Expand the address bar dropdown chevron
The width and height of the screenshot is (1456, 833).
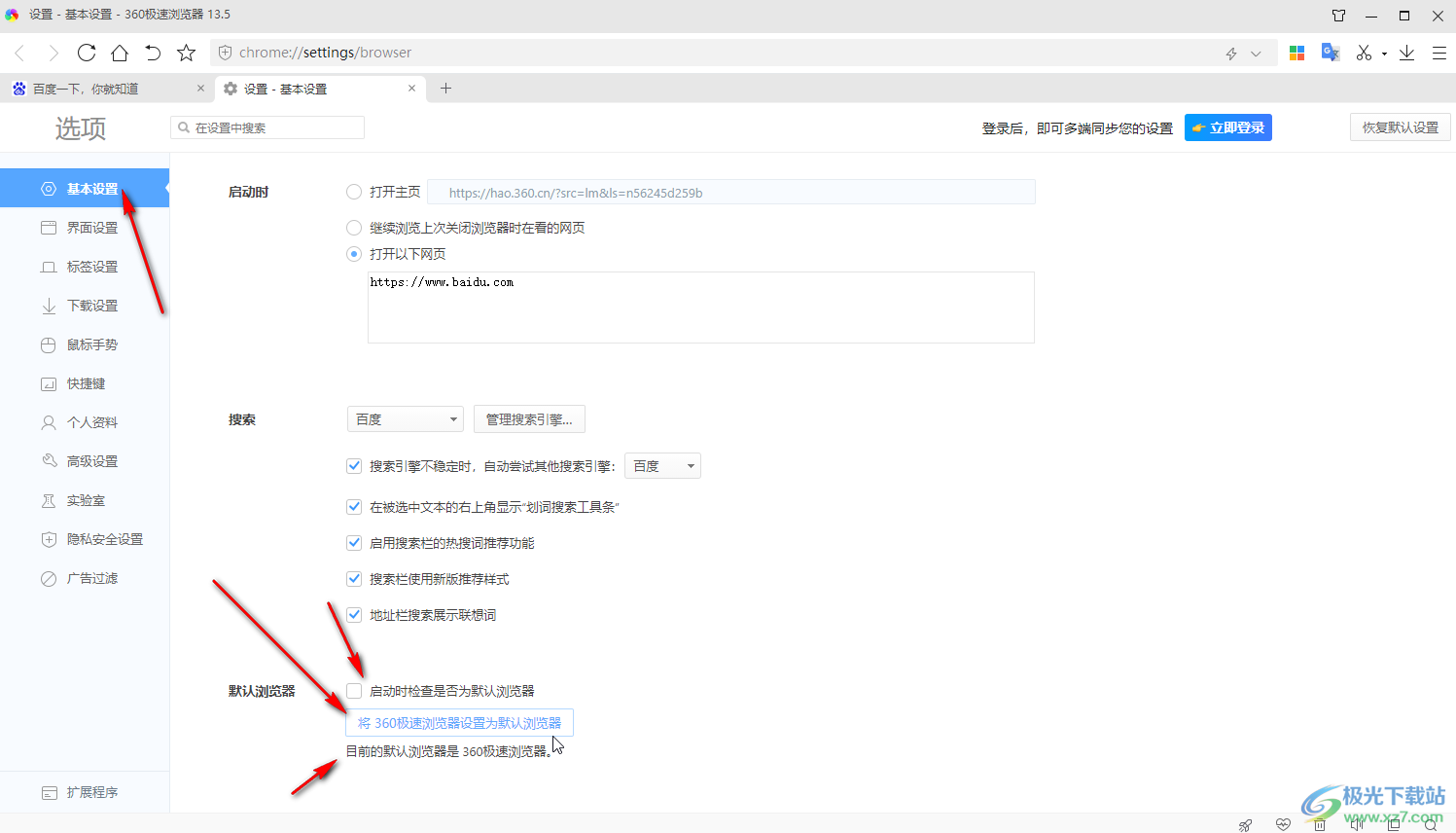[1256, 54]
